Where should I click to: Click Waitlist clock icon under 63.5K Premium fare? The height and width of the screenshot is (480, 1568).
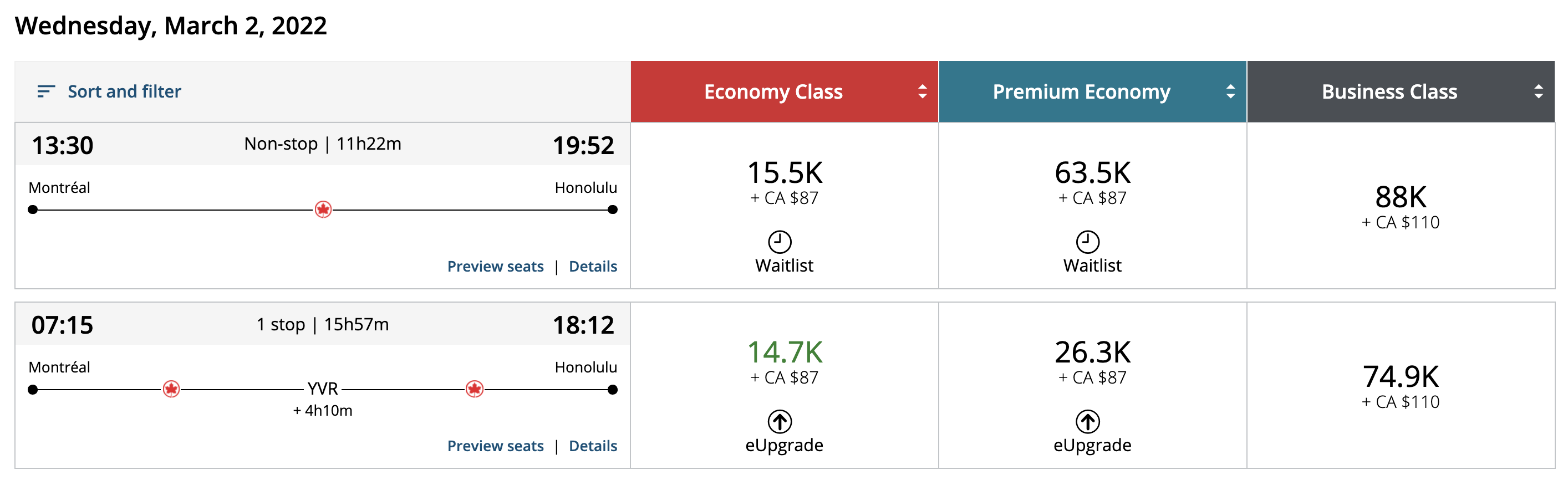1087,242
